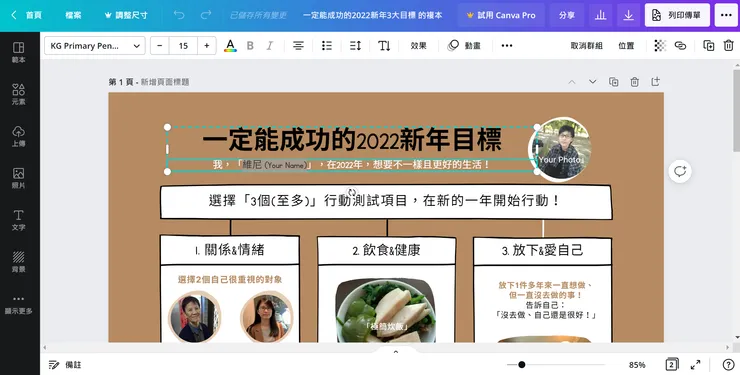Image resolution: width=740 pixels, height=375 pixels.
Task: Open the page grid view
Action: tap(672, 365)
